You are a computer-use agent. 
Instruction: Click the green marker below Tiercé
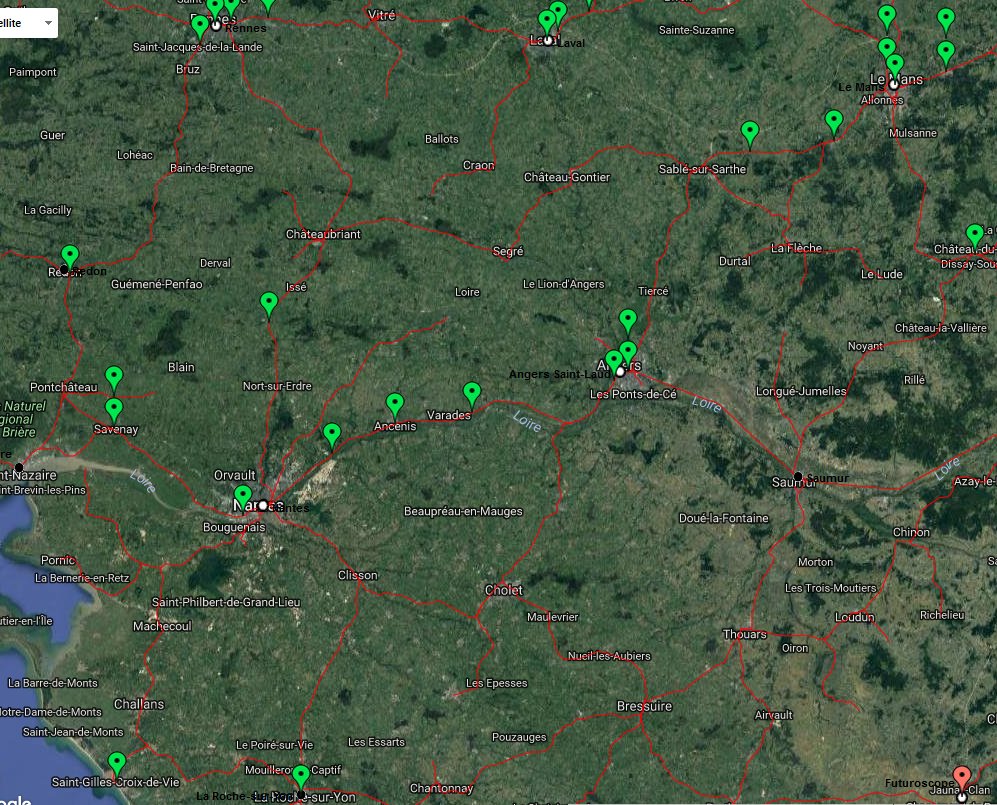pyautogui.click(x=628, y=322)
